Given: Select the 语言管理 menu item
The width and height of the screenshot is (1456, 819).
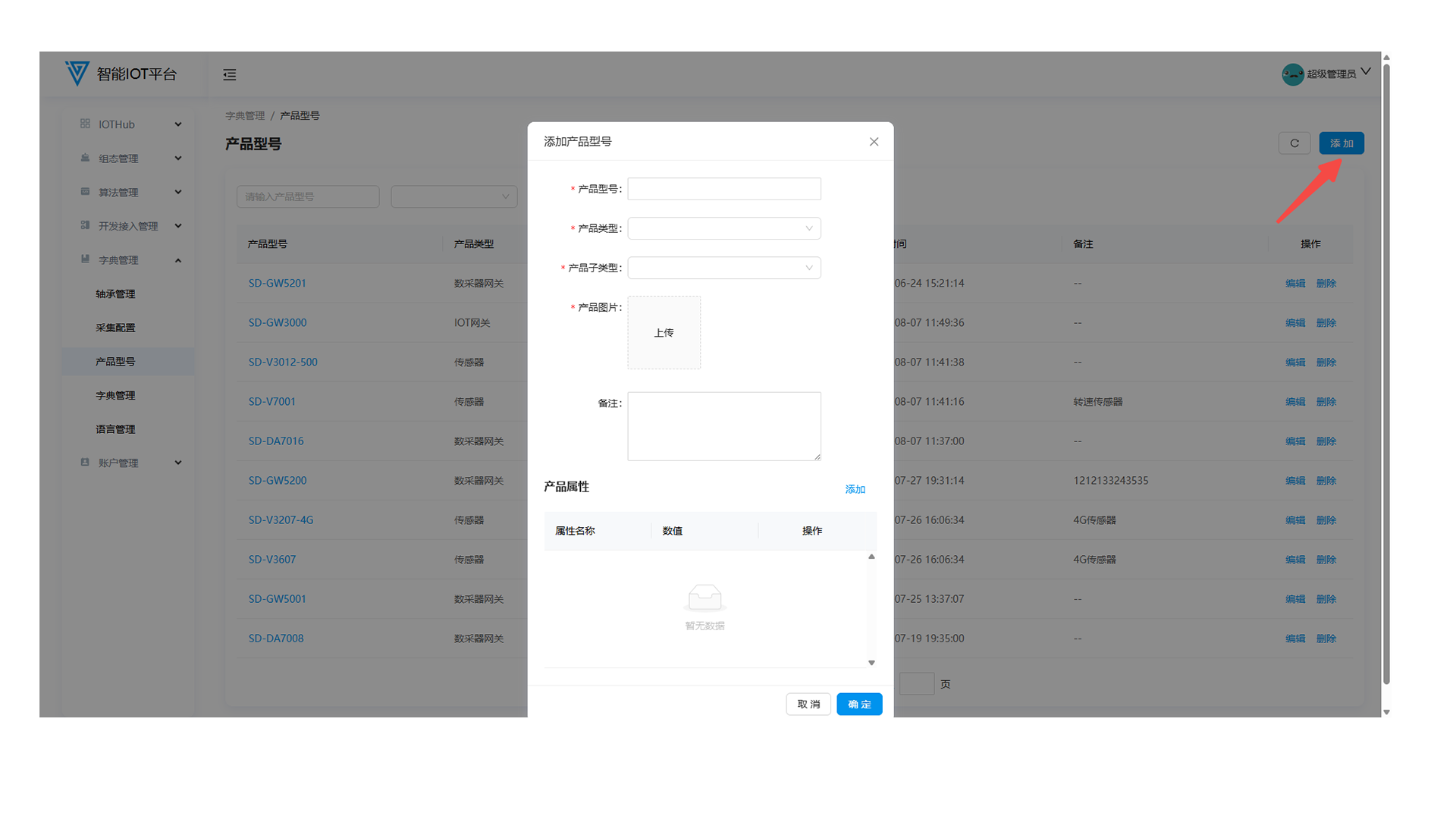Looking at the screenshot, I should tap(115, 429).
